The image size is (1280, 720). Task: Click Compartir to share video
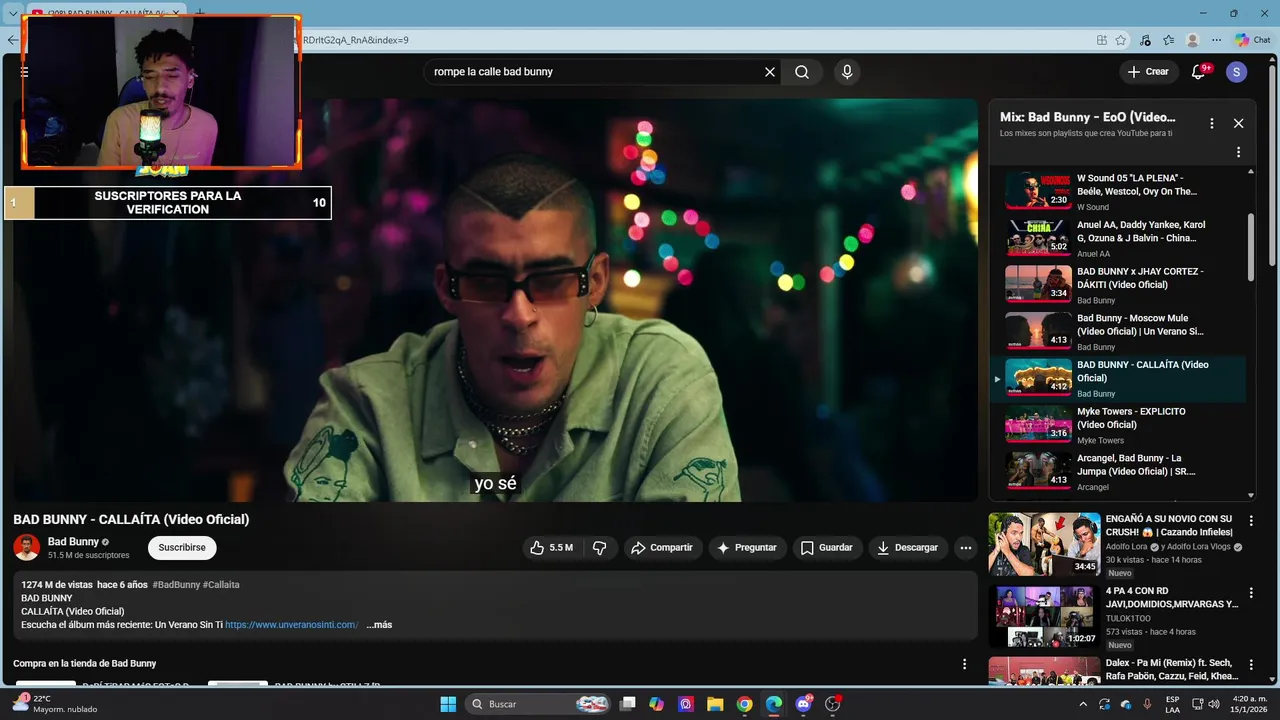662,548
